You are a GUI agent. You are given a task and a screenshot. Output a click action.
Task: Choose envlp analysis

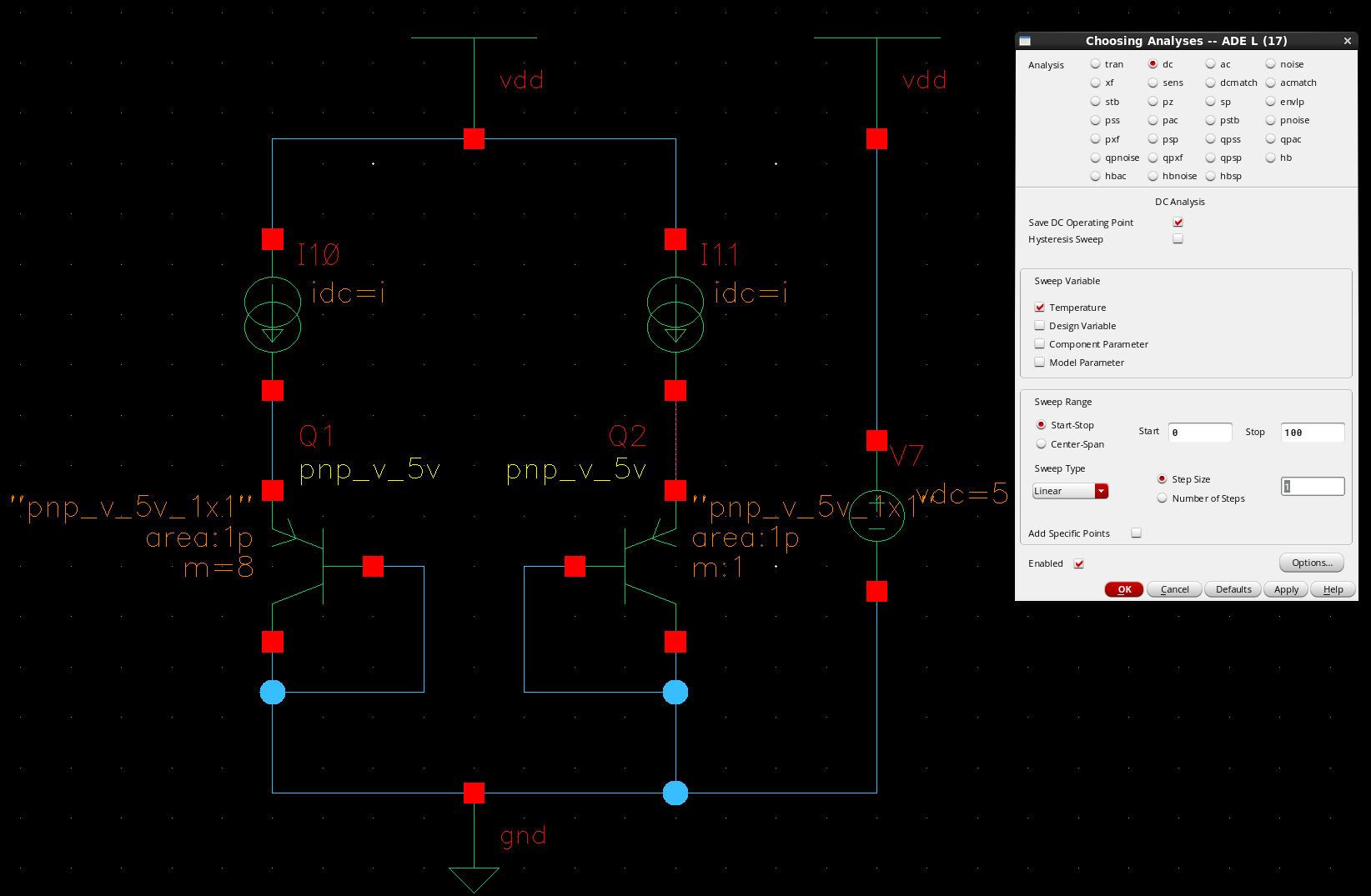[x=1270, y=102]
